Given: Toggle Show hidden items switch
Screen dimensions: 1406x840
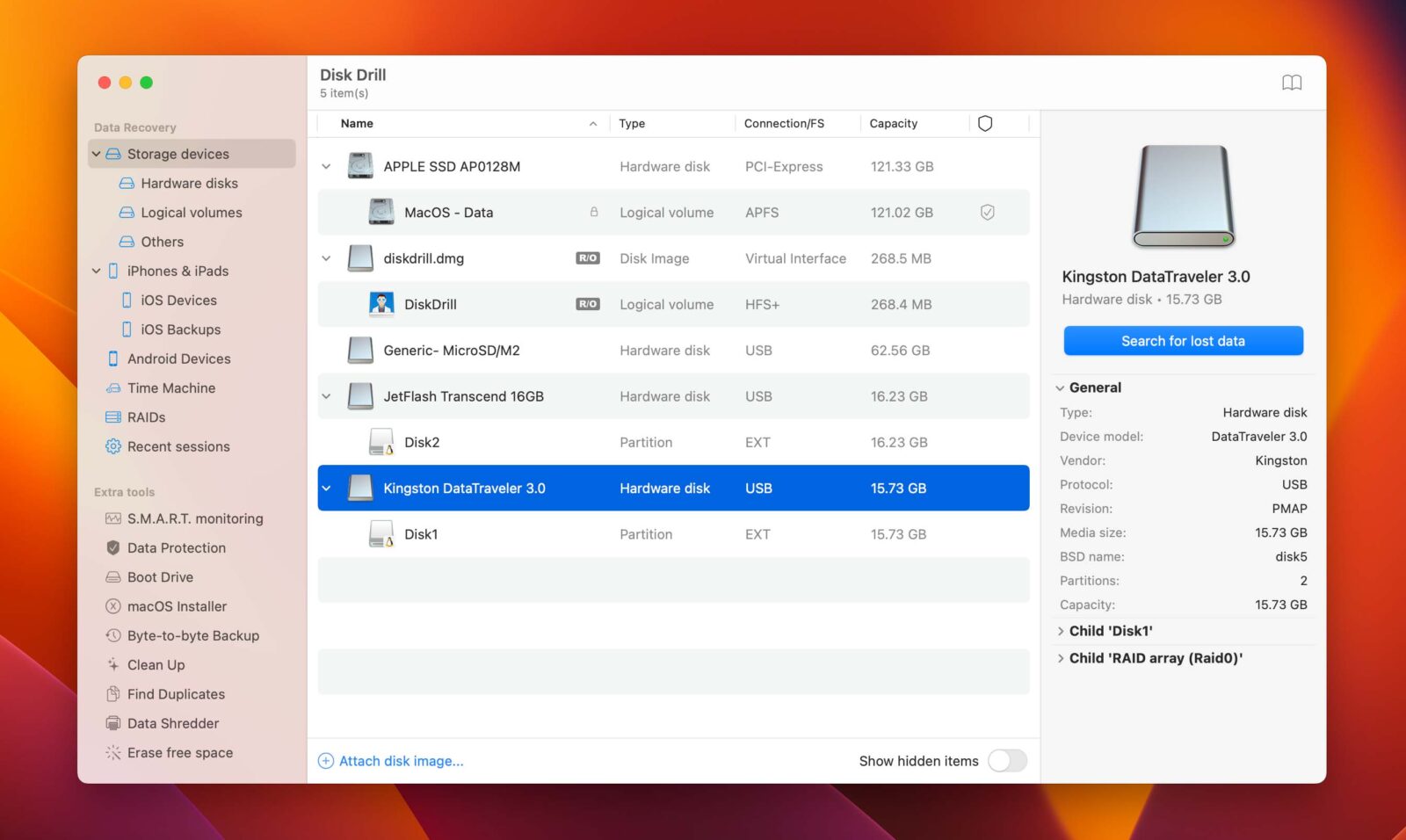Looking at the screenshot, I should (1006, 761).
